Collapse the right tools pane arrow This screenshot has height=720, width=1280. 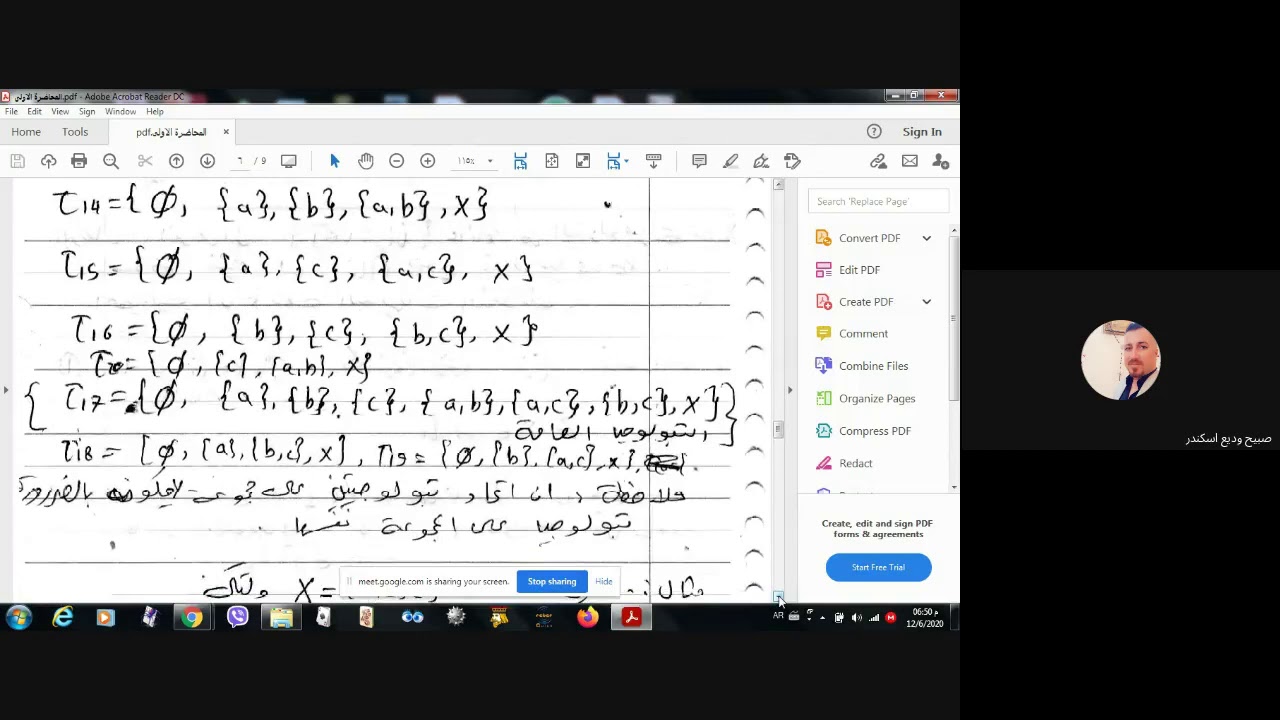(790, 390)
